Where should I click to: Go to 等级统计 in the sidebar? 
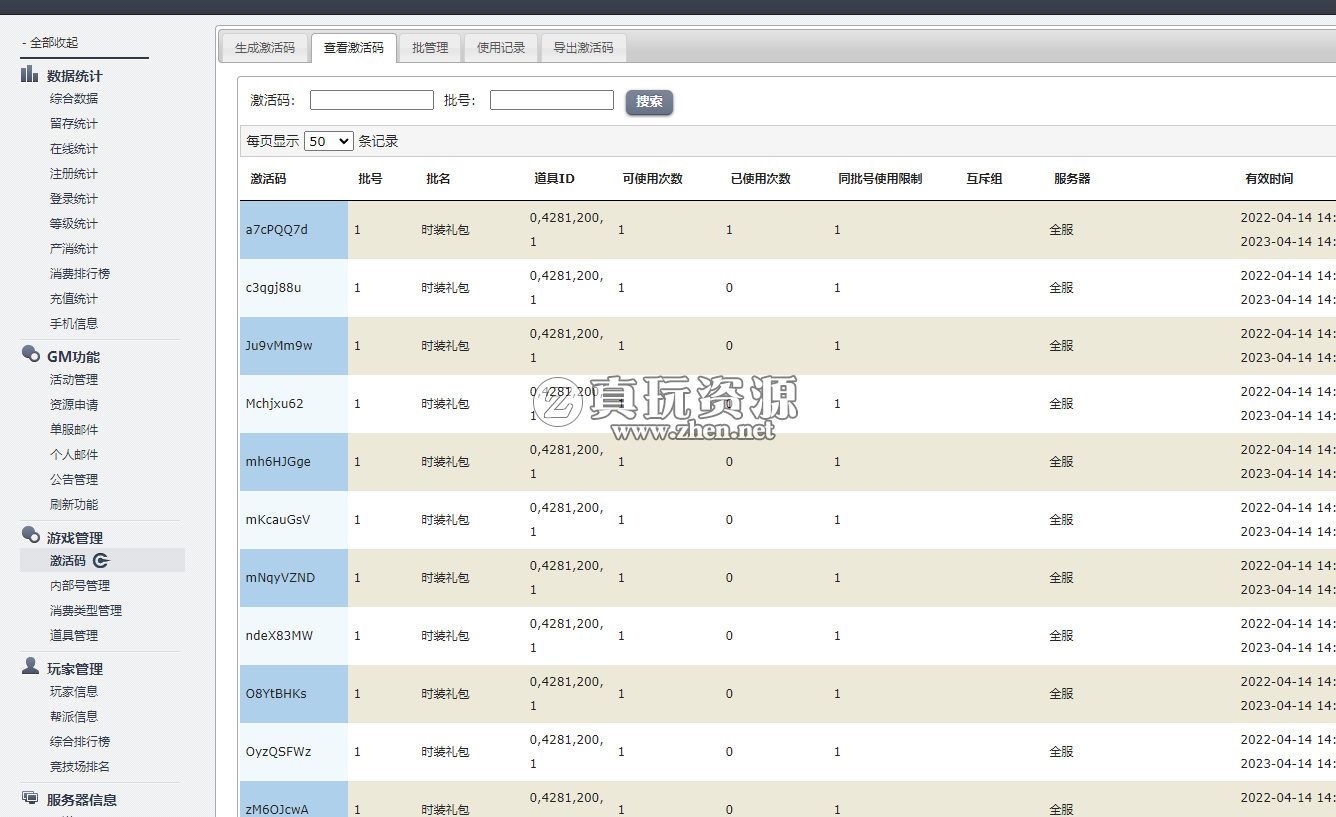coord(74,224)
